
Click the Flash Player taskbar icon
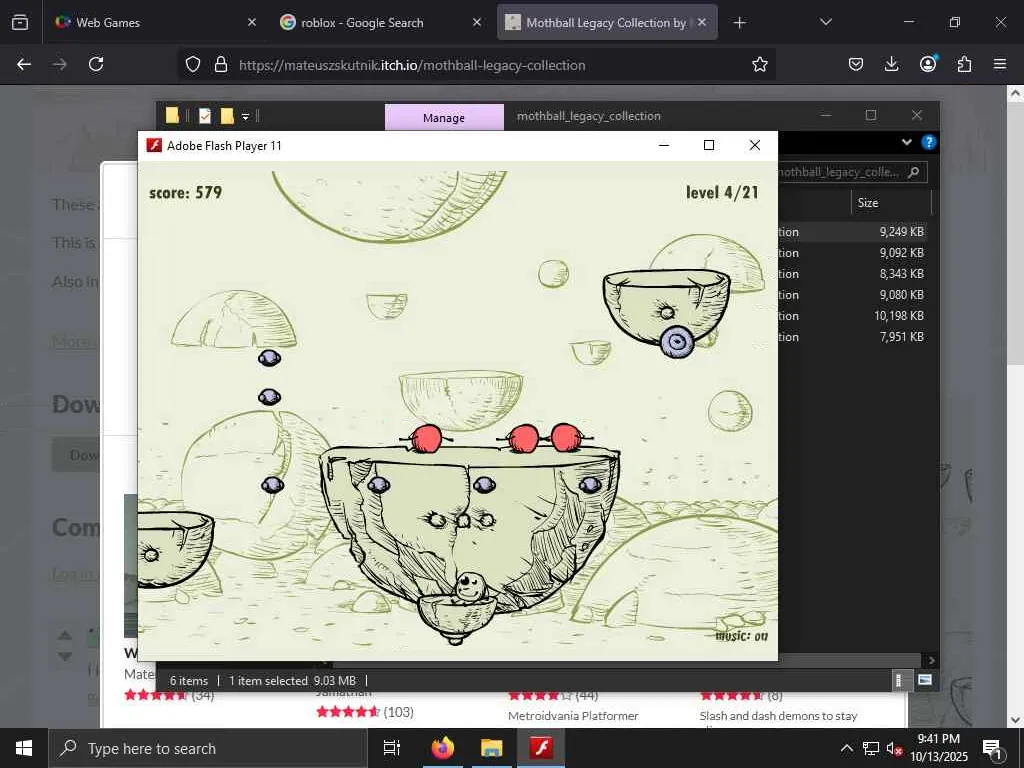click(x=541, y=748)
